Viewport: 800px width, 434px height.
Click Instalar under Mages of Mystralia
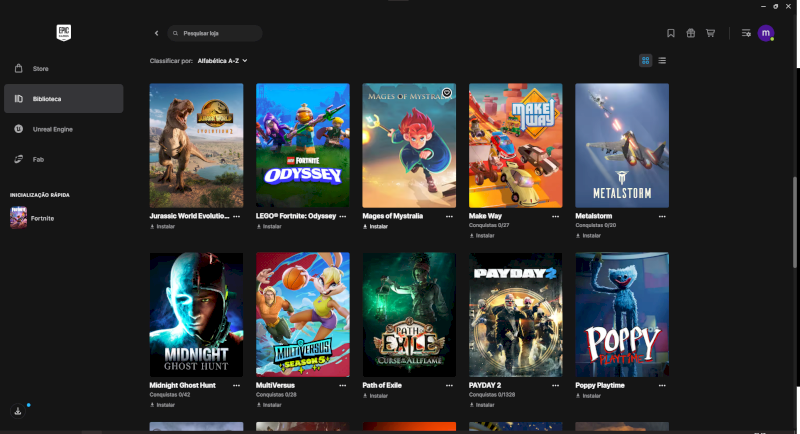[x=376, y=226]
